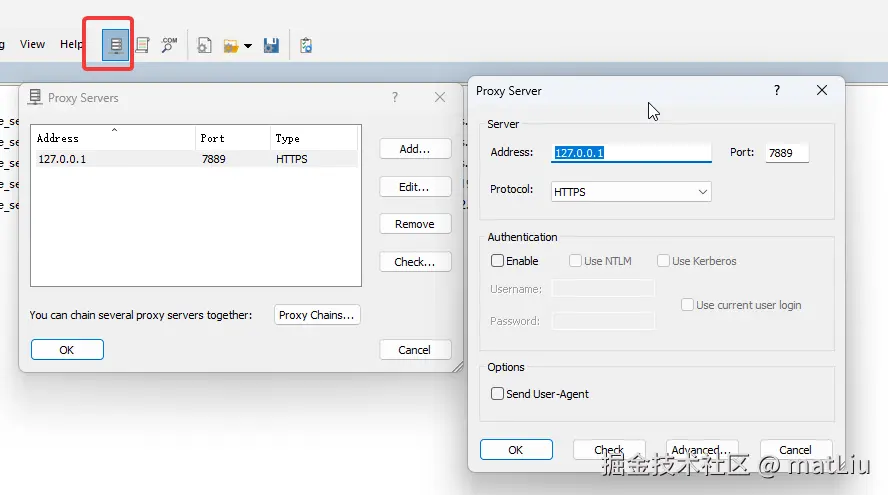The height and width of the screenshot is (495, 888).
Task: Click the Password input field
Action: [x=603, y=321]
